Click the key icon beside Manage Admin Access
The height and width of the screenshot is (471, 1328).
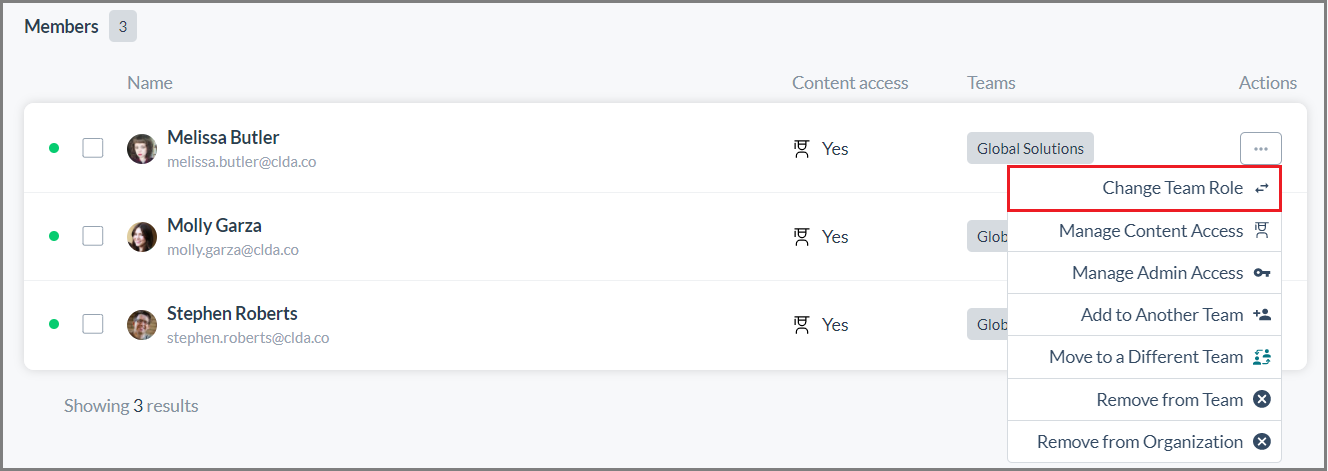(1262, 273)
